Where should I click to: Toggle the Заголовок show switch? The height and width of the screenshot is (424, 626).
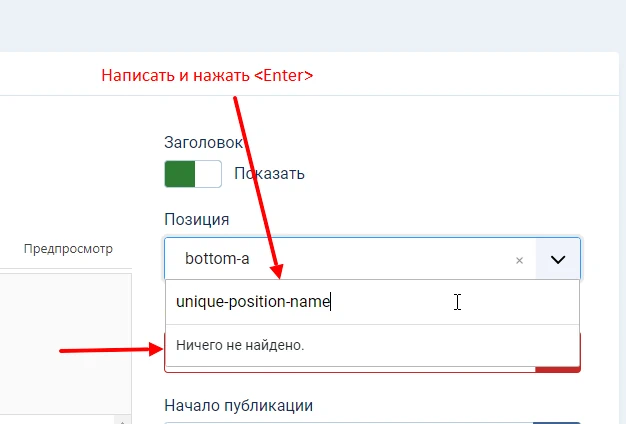tap(193, 173)
